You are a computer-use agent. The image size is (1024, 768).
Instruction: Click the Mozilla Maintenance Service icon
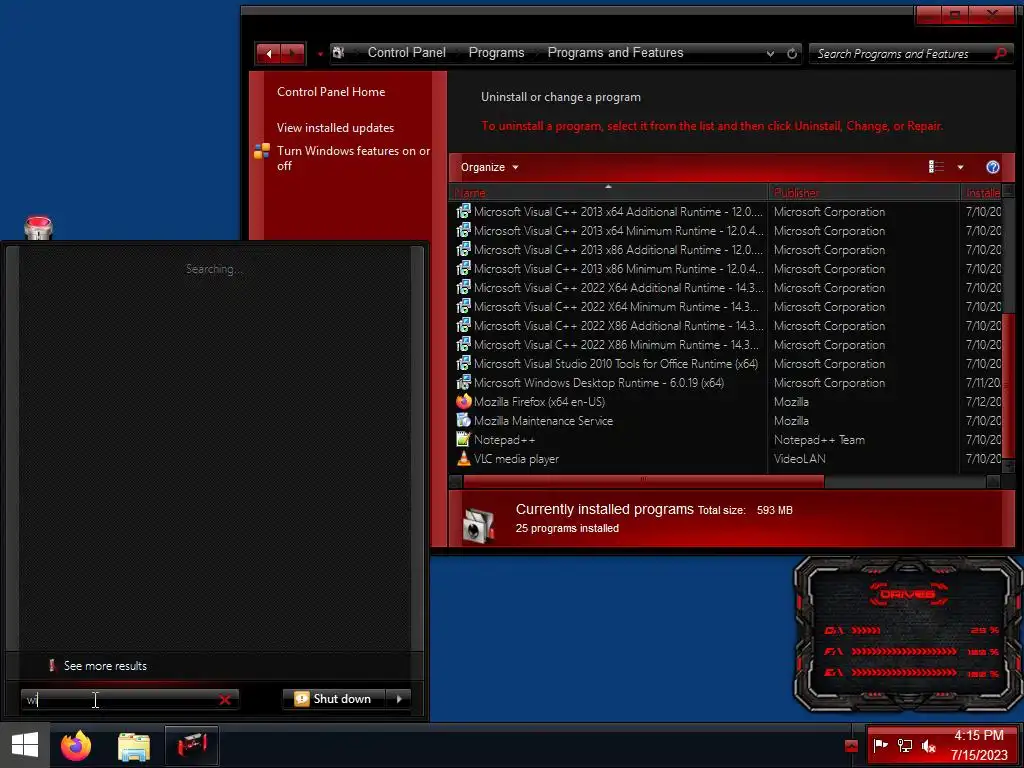coord(463,420)
